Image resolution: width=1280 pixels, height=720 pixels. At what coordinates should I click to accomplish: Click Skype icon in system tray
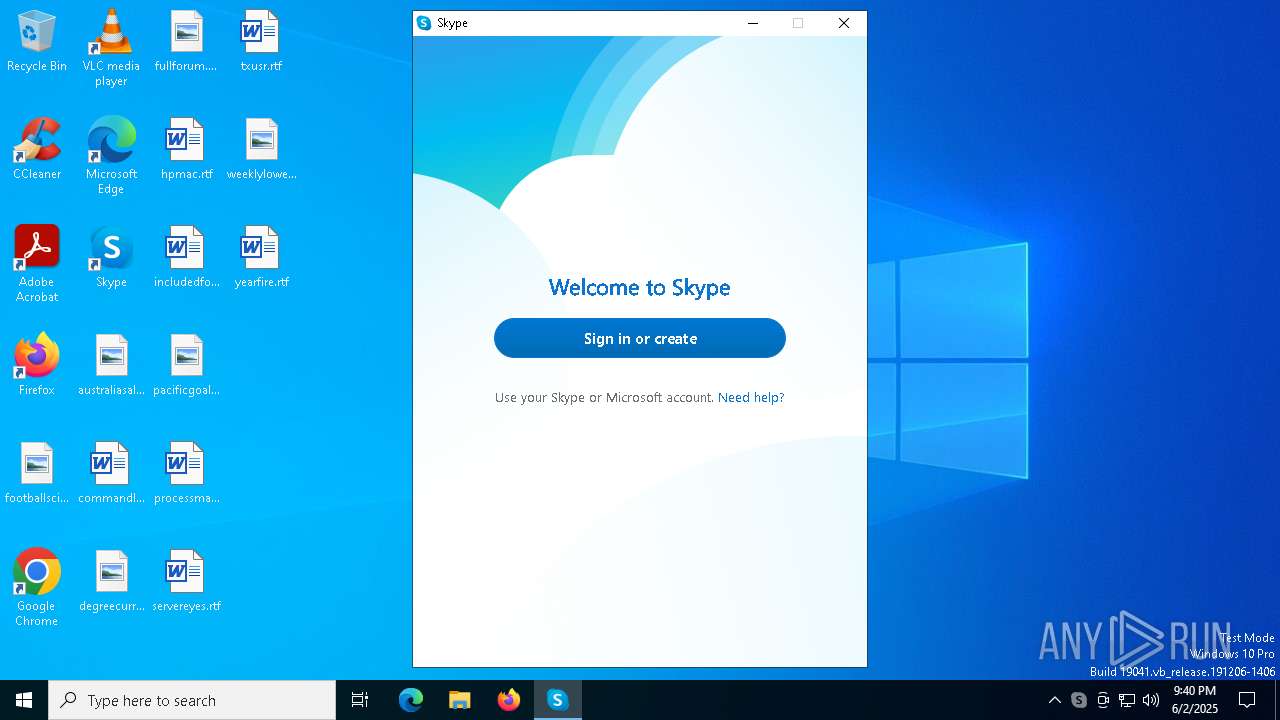(1079, 700)
